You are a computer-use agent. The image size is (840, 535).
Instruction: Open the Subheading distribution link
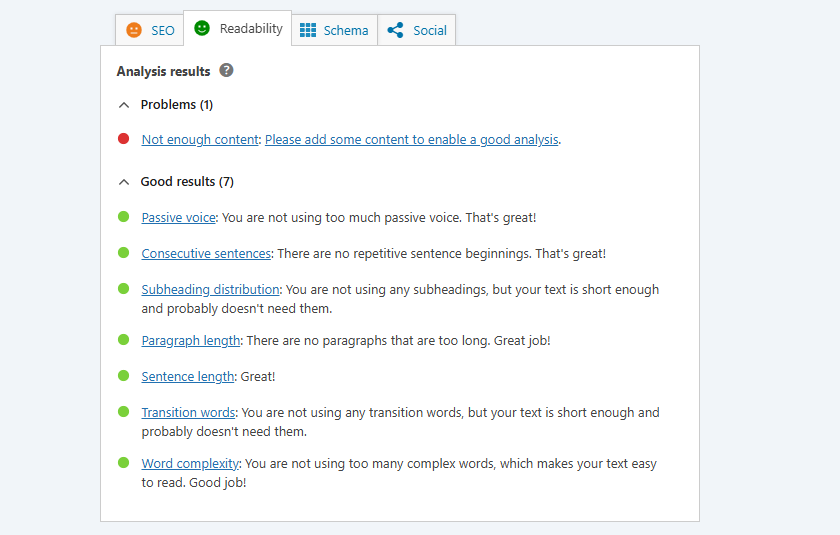(x=210, y=290)
